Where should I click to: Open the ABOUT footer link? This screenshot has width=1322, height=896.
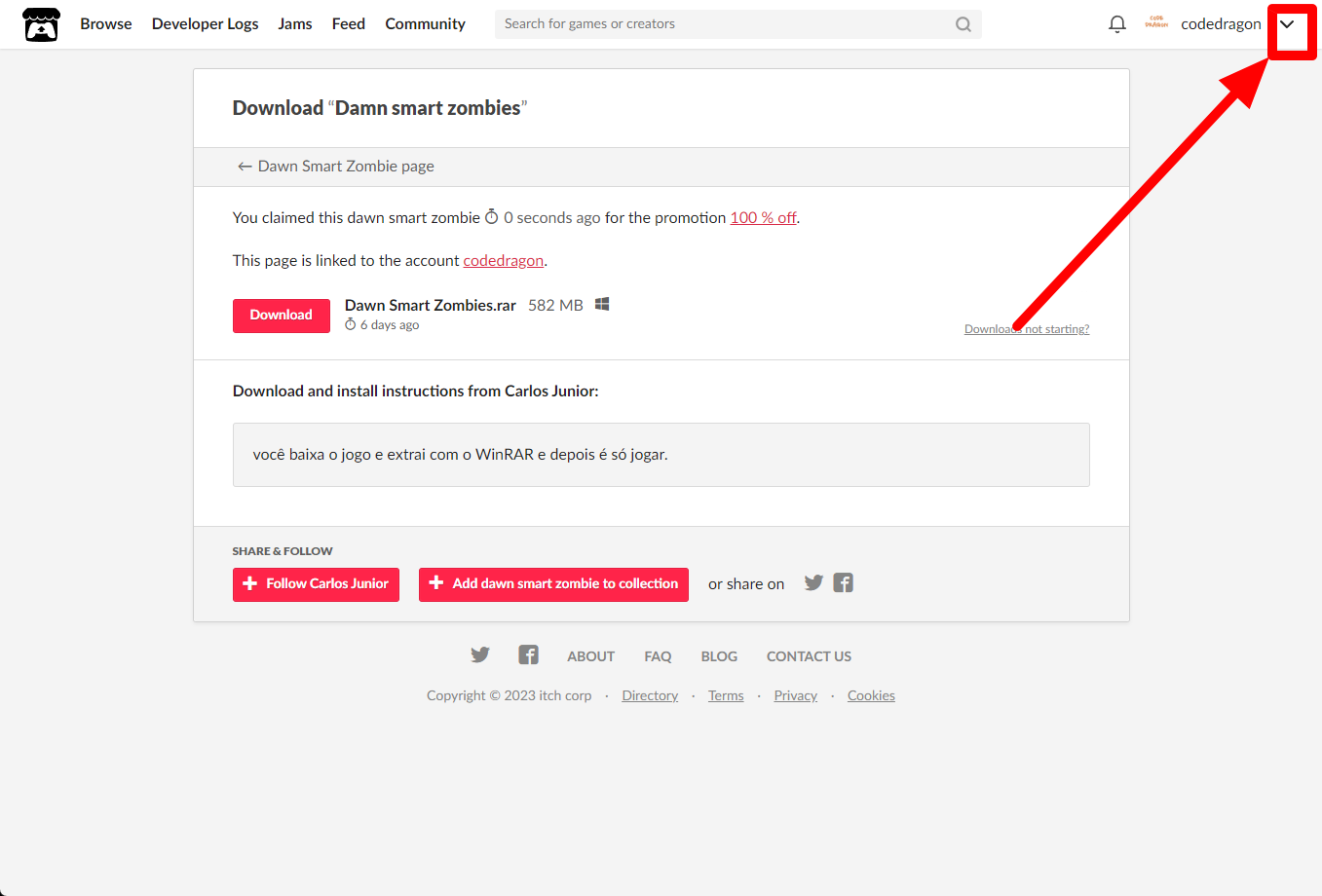591,656
